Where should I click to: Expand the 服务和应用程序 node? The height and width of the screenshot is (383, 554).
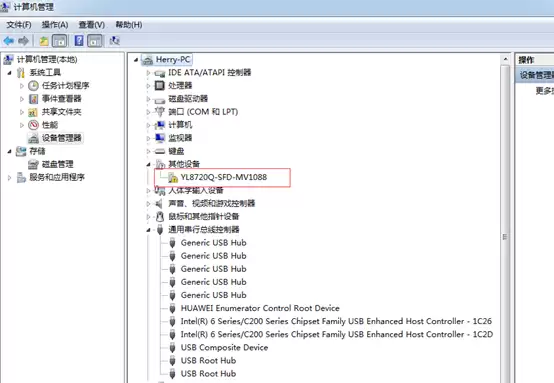(10, 178)
